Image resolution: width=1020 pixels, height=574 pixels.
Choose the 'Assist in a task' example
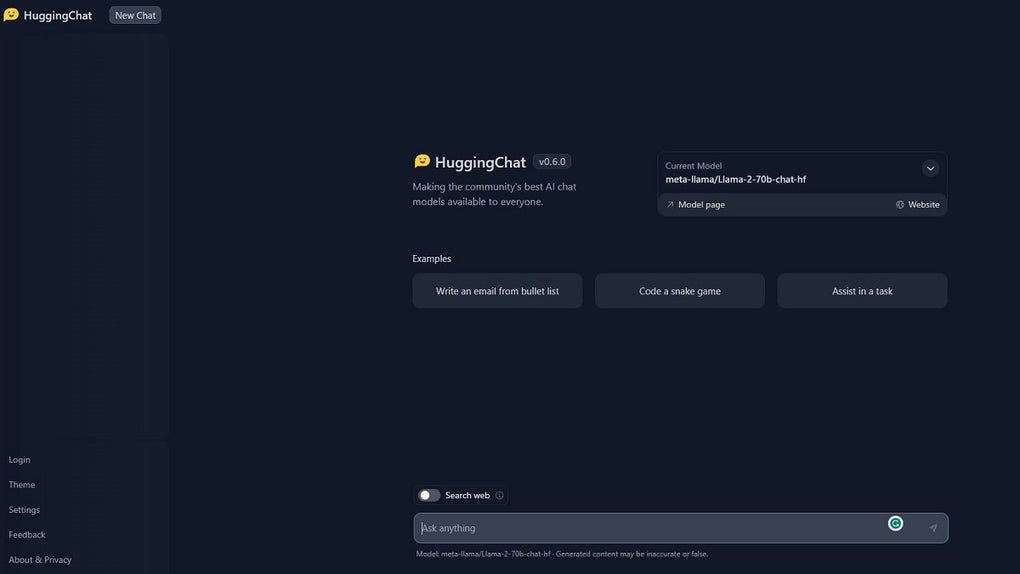tap(863, 291)
